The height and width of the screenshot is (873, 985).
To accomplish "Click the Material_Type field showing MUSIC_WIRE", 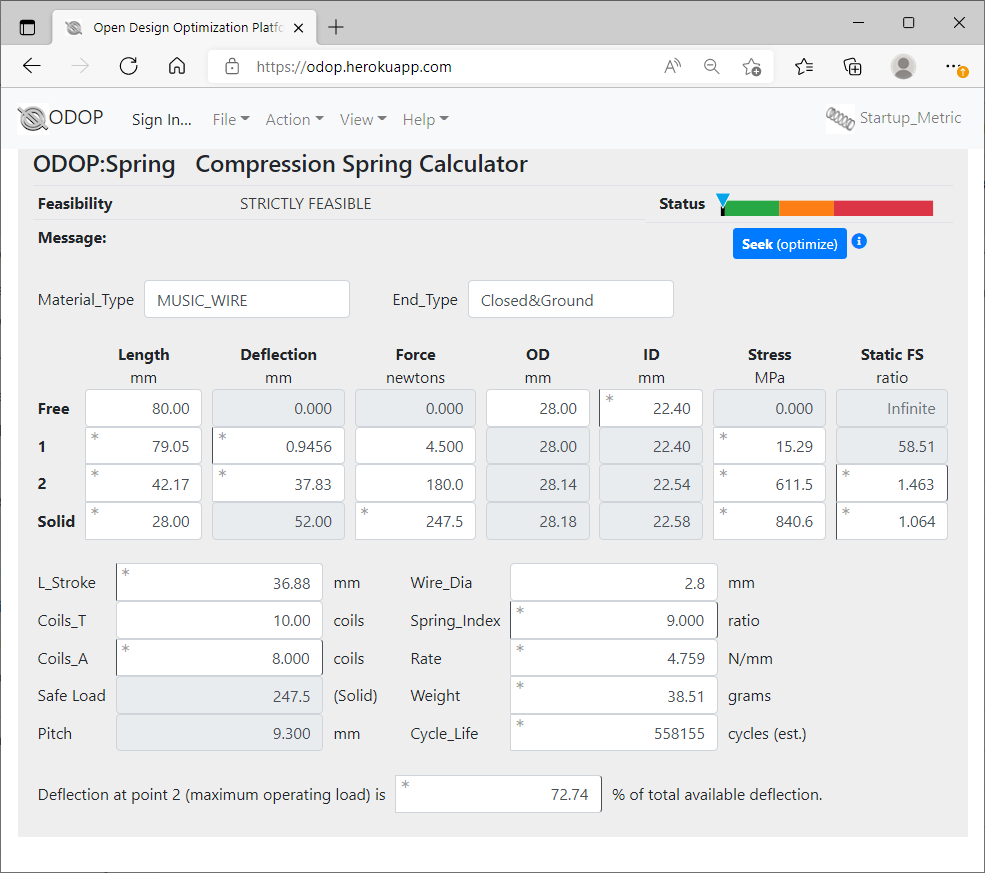I will 246,299.
